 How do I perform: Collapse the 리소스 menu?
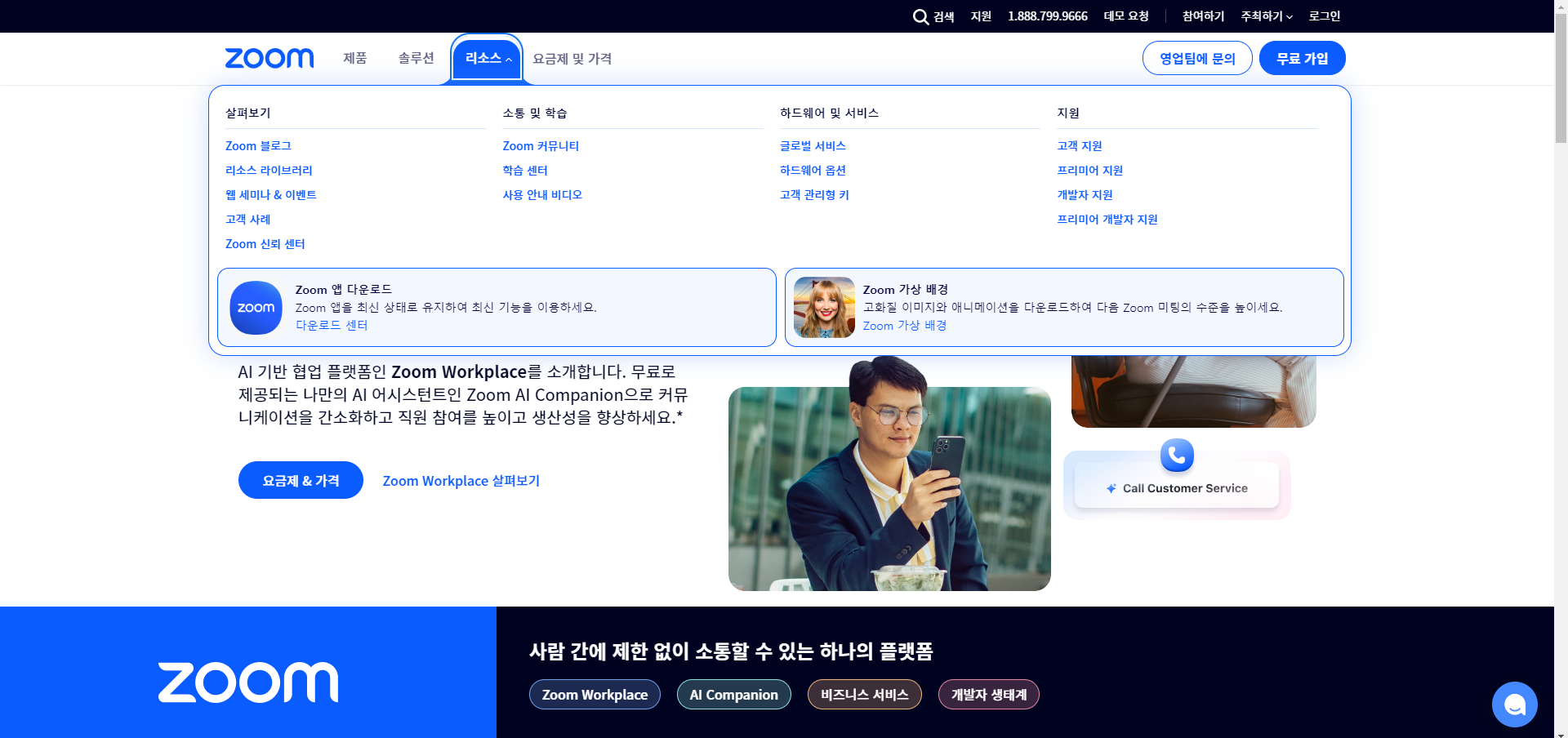(487, 58)
